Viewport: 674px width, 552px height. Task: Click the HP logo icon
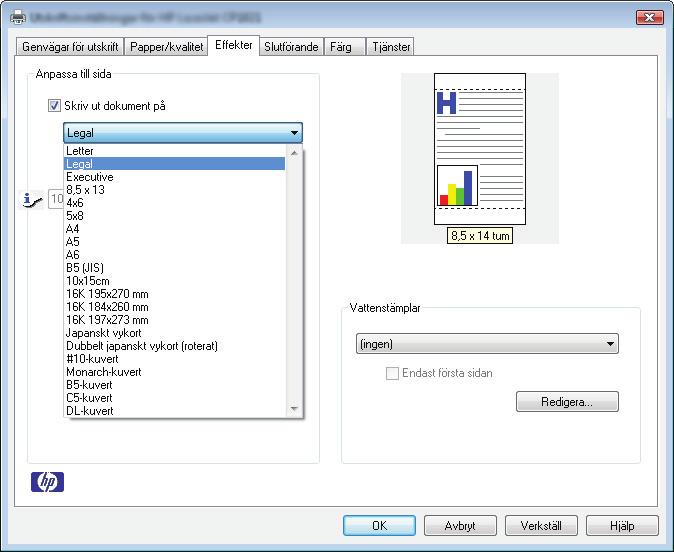[47, 482]
